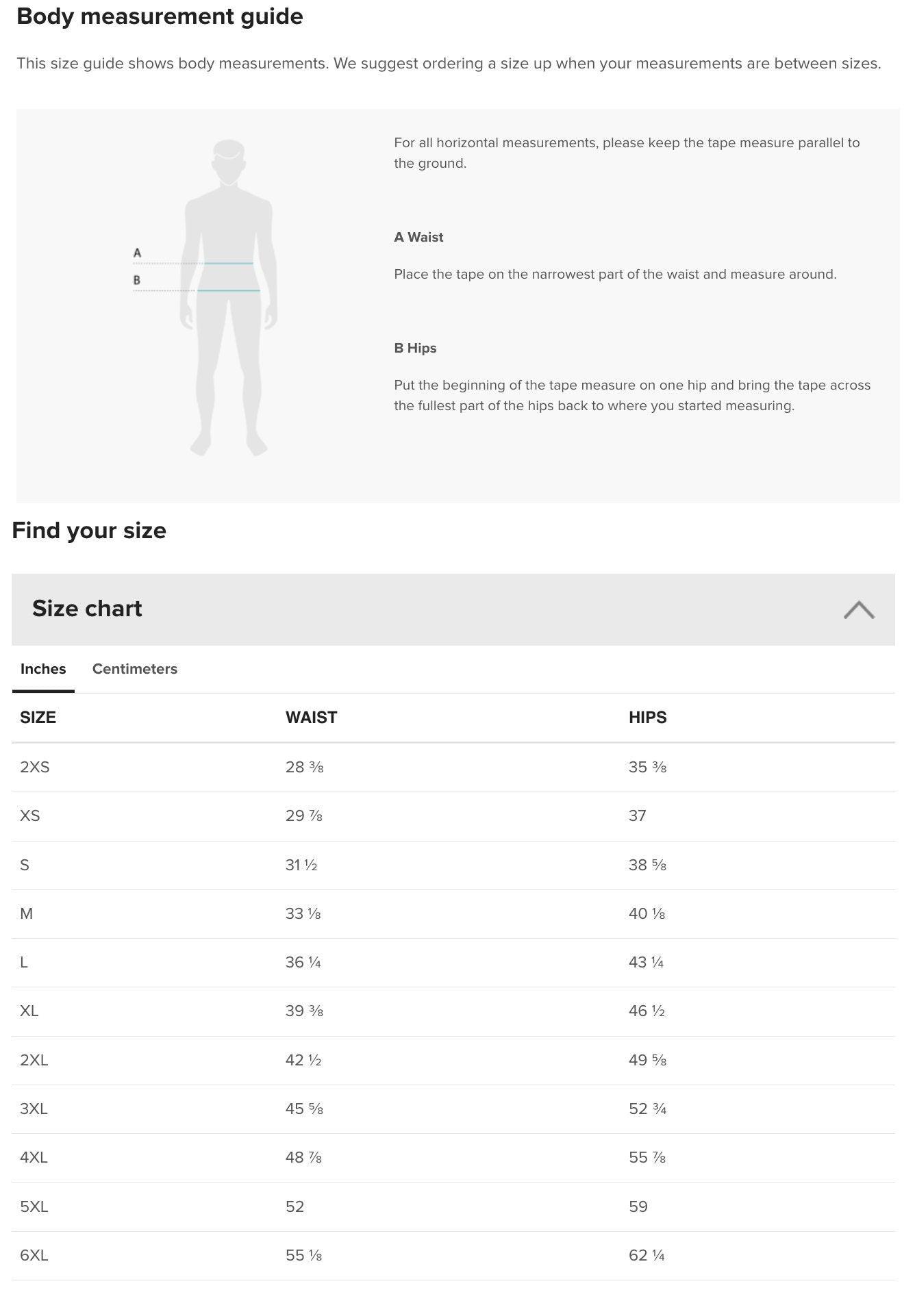Click waist marker A on the figure
Image resolution: width=915 pixels, height=1316 pixels.
coord(137,253)
